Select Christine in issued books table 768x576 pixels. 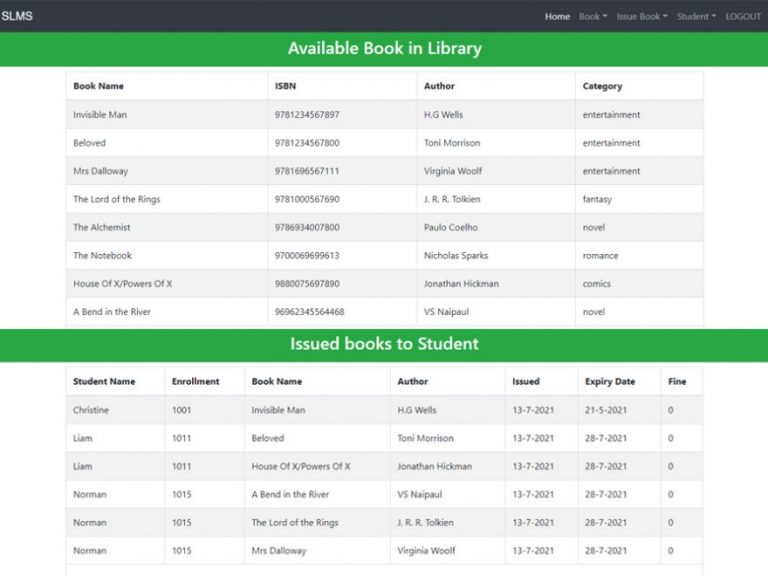pyautogui.click(x=91, y=410)
